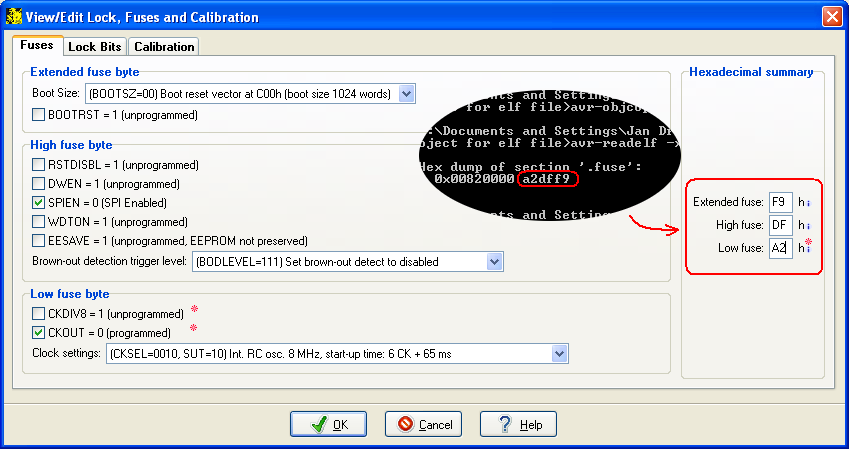Uncheck the SPIEN fuse checkbox

[x=39, y=203]
